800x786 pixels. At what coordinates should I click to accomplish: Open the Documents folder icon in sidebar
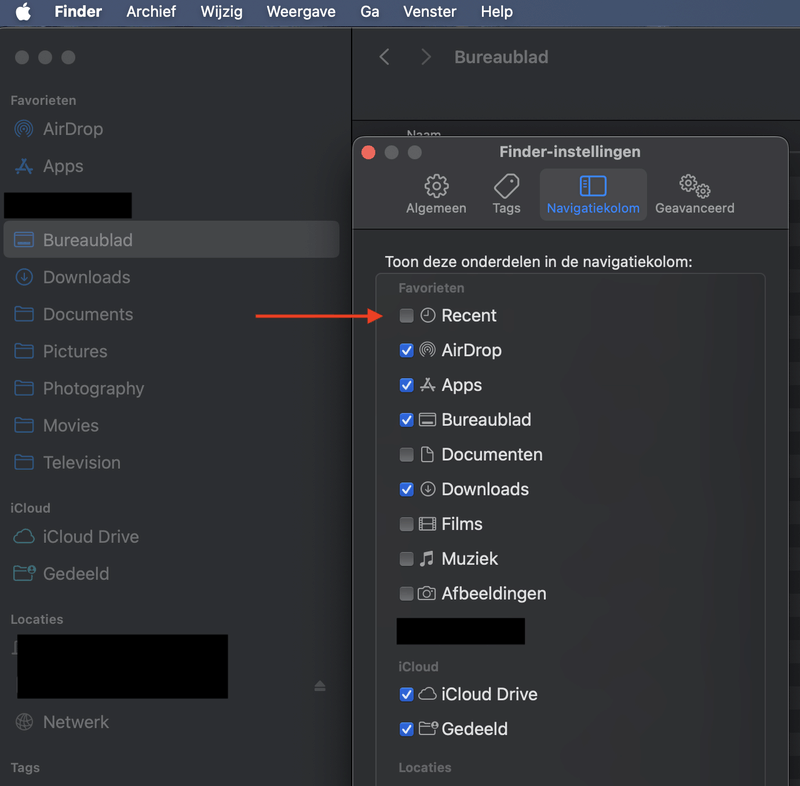coord(24,314)
